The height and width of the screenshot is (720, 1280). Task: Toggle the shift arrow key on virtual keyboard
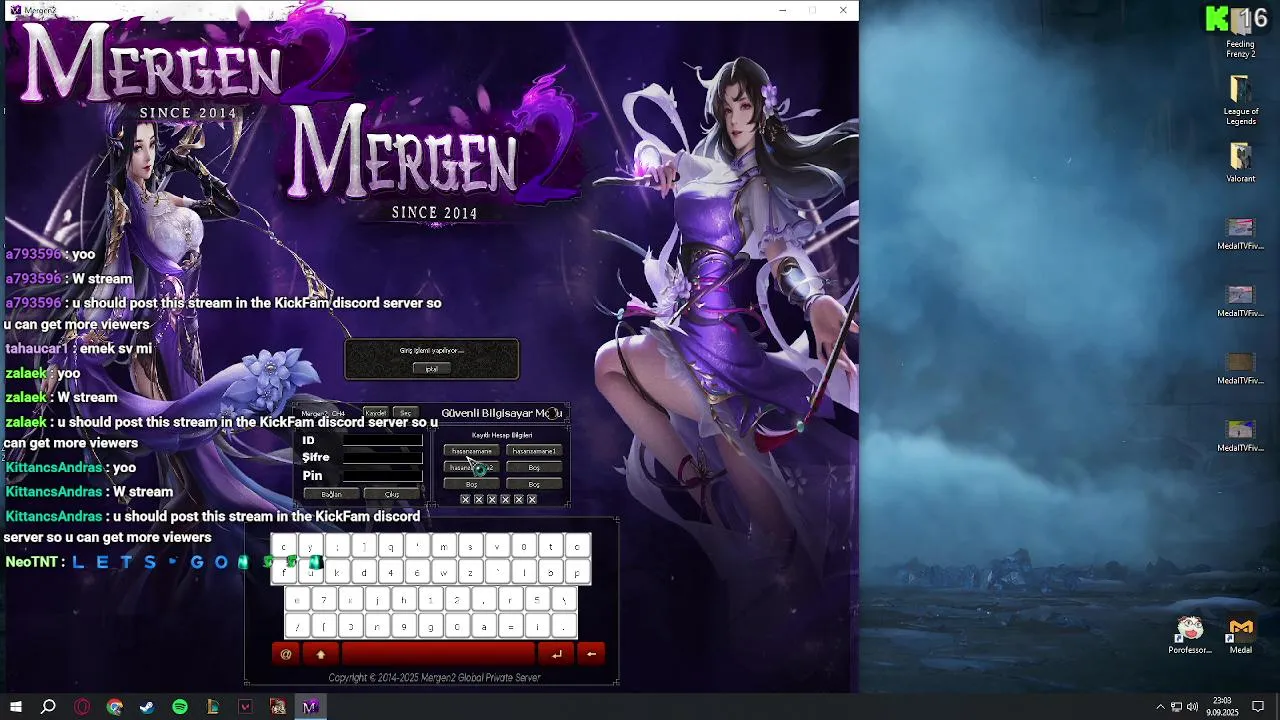[320, 654]
